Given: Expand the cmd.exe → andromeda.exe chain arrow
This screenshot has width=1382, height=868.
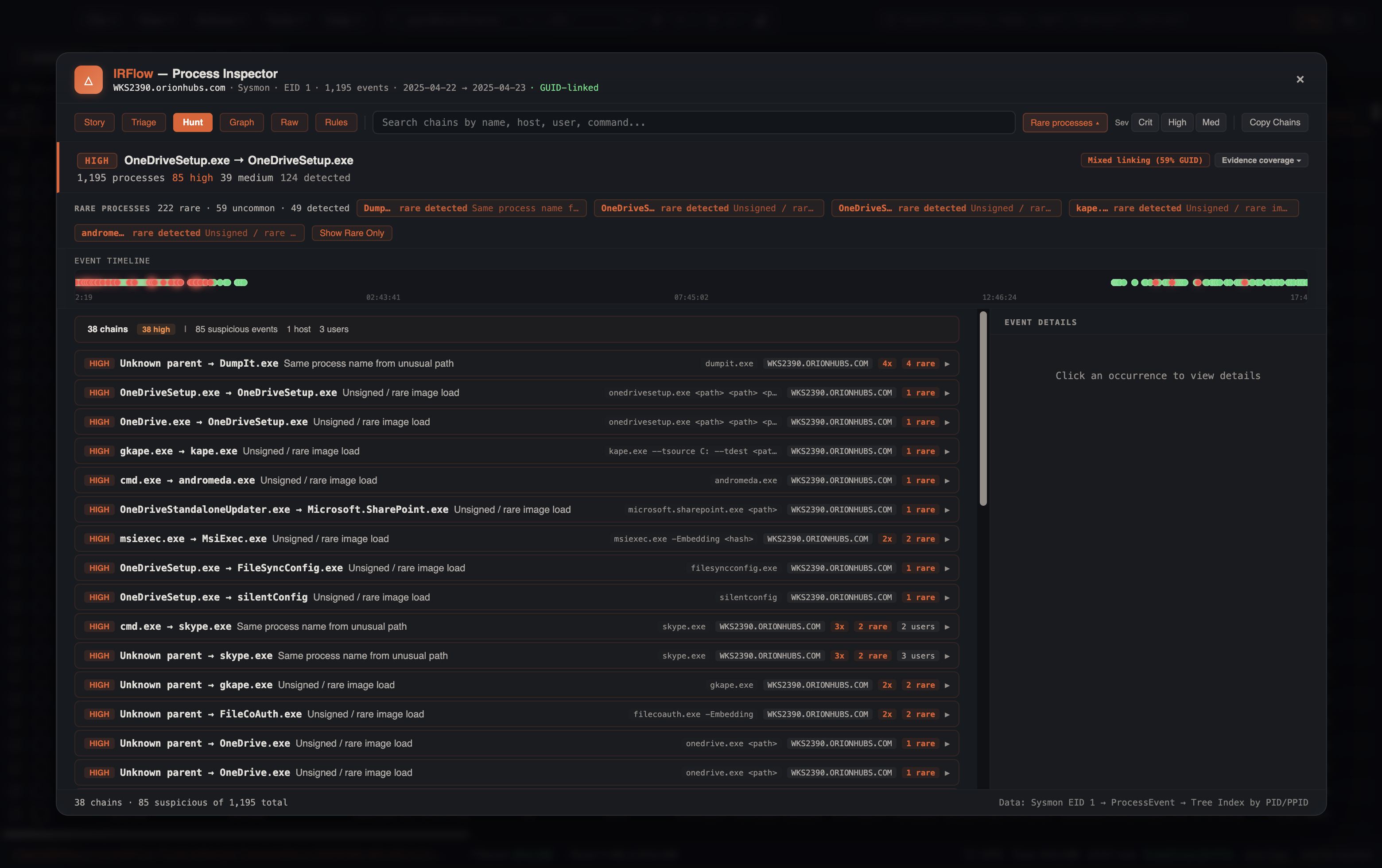Looking at the screenshot, I should pos(947,481).
